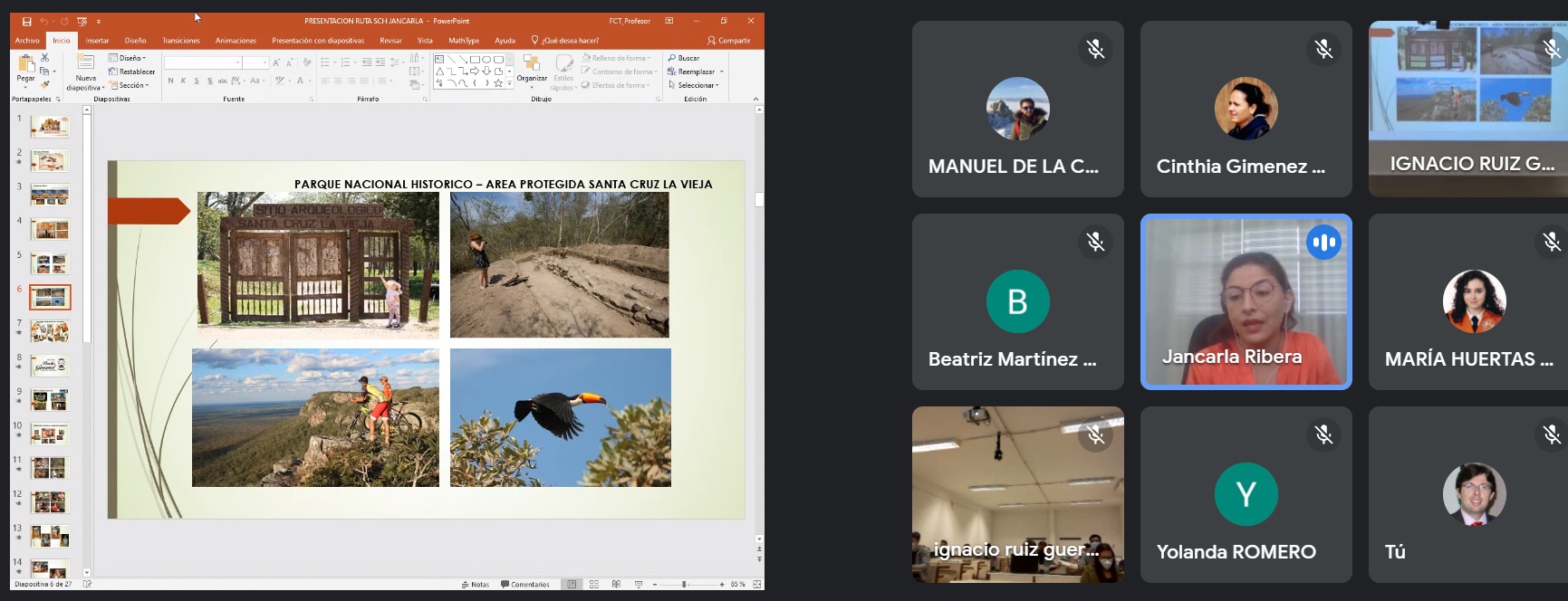1568x601 pixels.
Task: Switch to the MathType tab
Action: pyautogui.click(x=464, y=41)
